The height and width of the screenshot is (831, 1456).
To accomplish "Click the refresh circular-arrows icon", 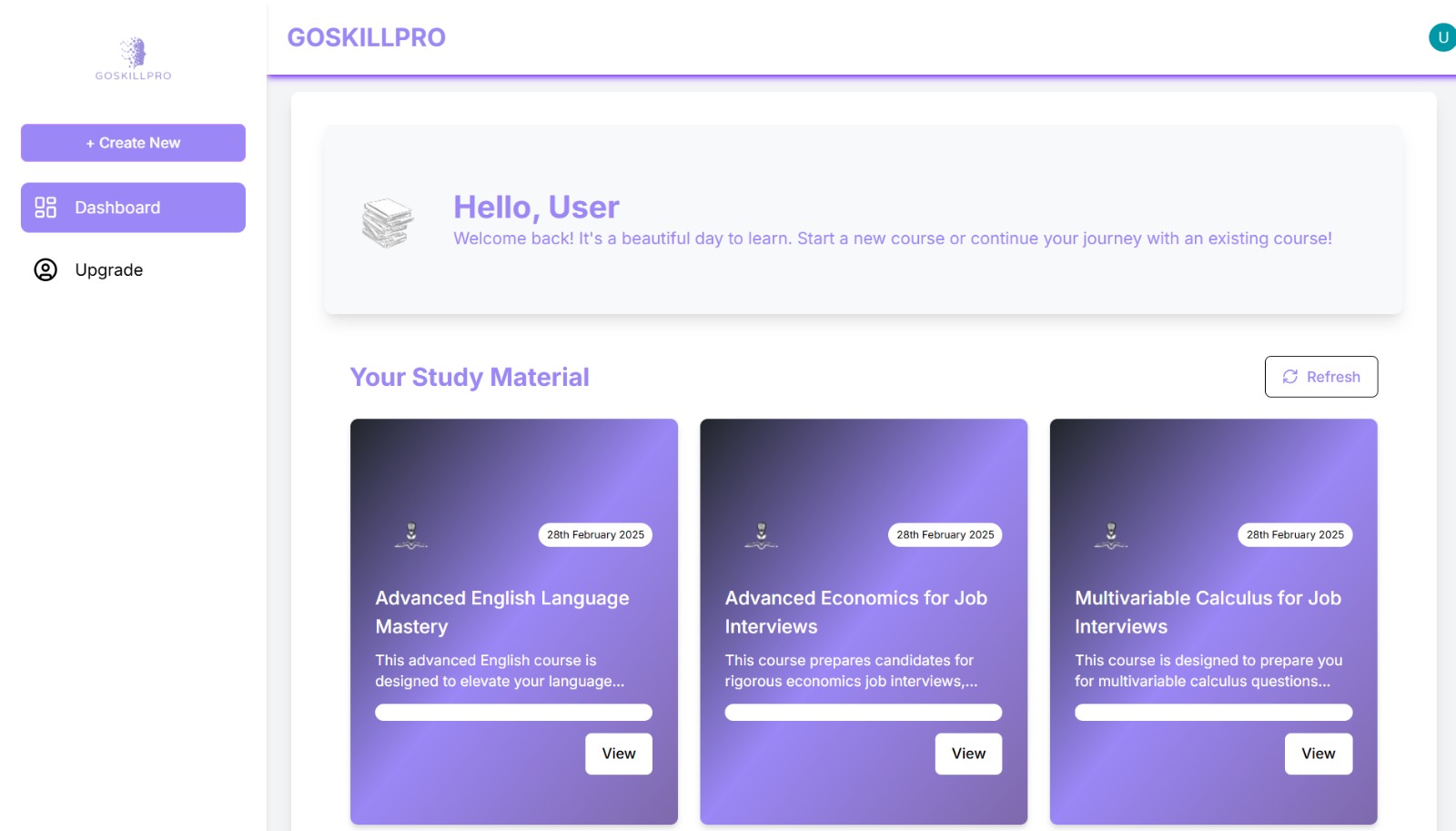I will (x=1289, y=376).
